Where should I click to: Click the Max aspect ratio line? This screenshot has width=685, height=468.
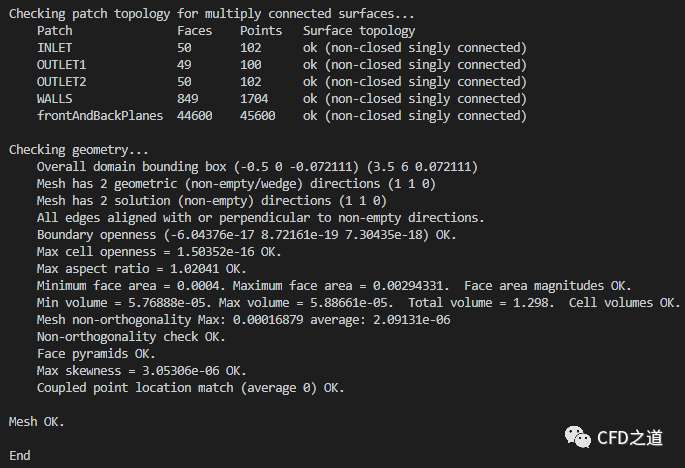(x=140, y=268)
